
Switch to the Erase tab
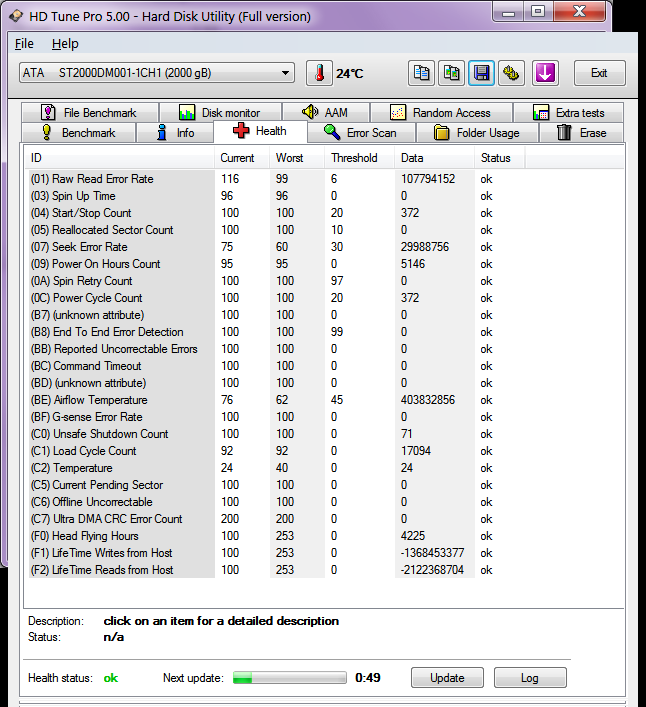coord(582,133)
